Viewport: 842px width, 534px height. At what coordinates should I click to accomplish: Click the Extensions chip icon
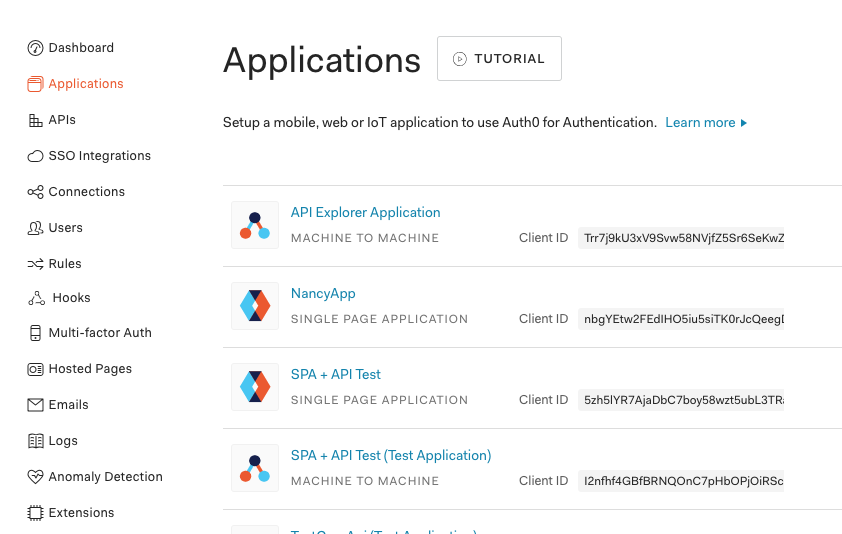35,513
